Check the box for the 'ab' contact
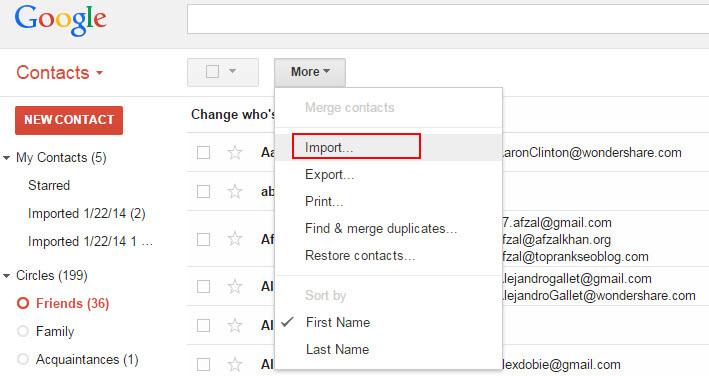The height and width of the screenshot is (376, 709). tap(203, 192)
